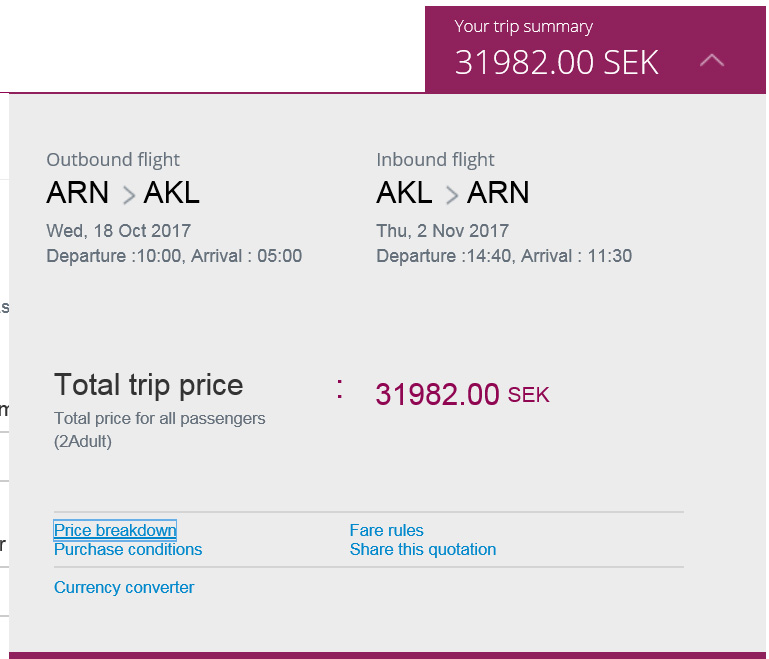
Task: Click Share this quotation
Action: click(422, 549)
